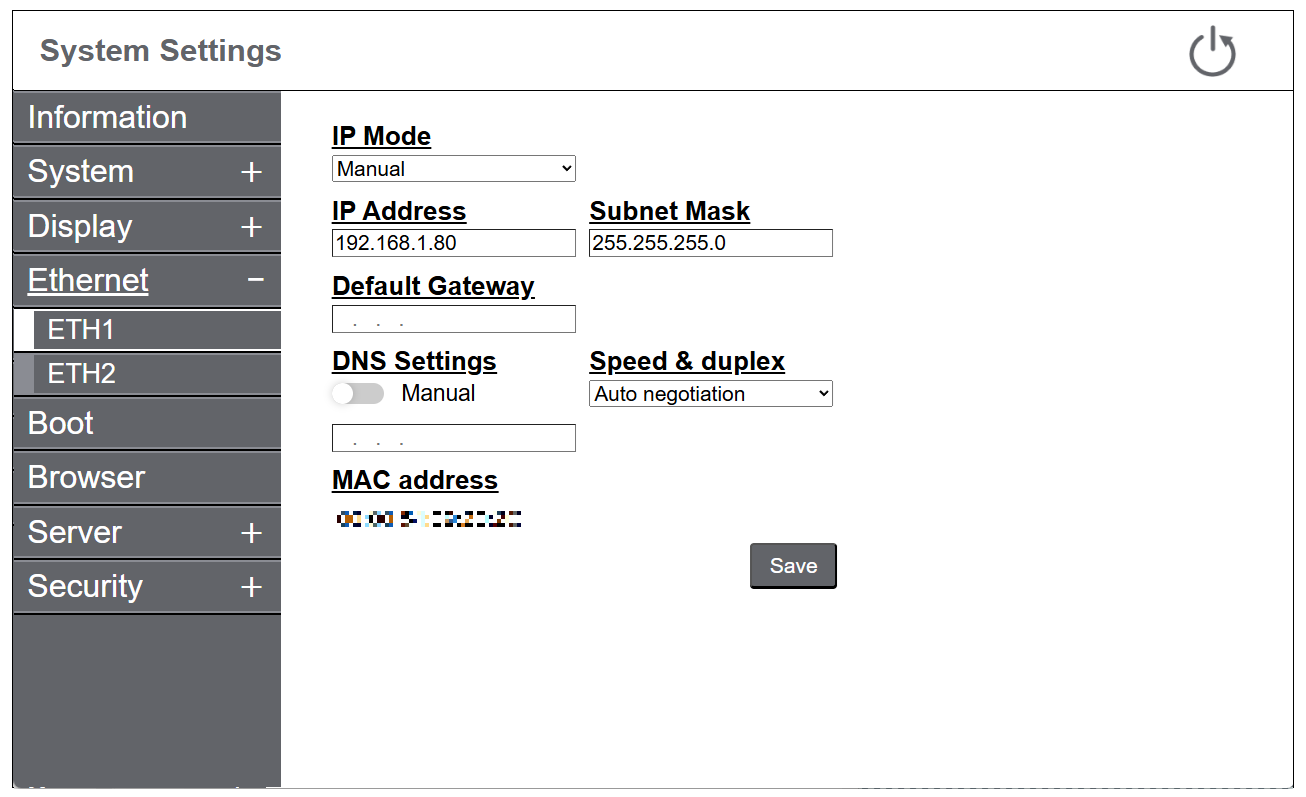Open the Information menu item
The image size is (1306, 797).
107,117
